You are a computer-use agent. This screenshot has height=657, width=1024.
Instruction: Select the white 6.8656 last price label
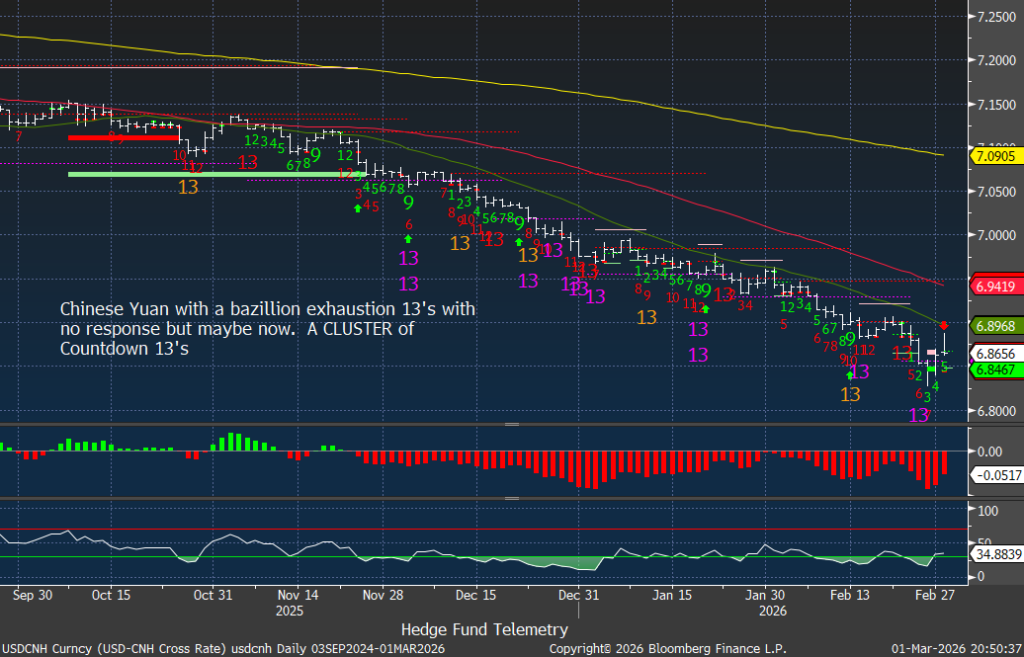[x=994, y=353]
